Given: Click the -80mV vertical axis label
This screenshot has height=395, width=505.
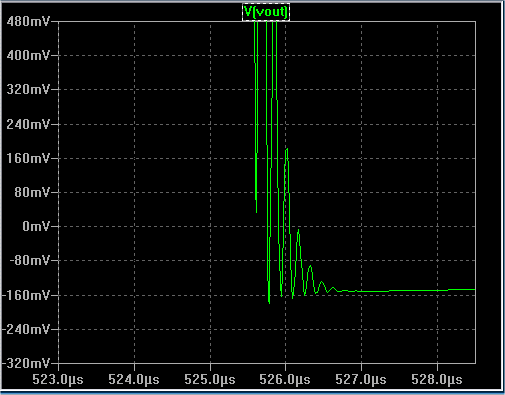Looking at the screenshot, I should click(x=30, y=260).
